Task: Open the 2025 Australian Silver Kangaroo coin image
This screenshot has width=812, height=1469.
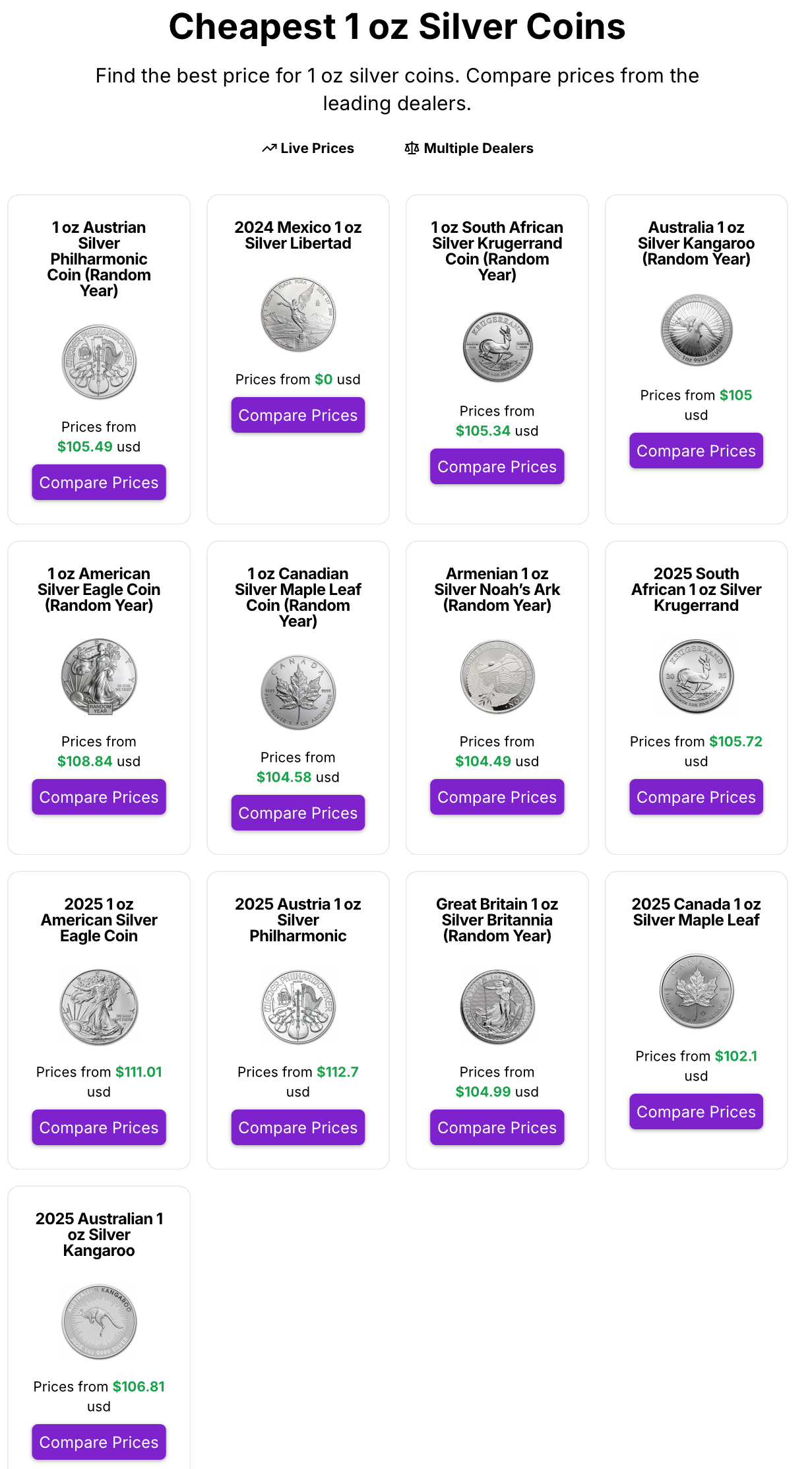Action: click(x=99, y=1322)
